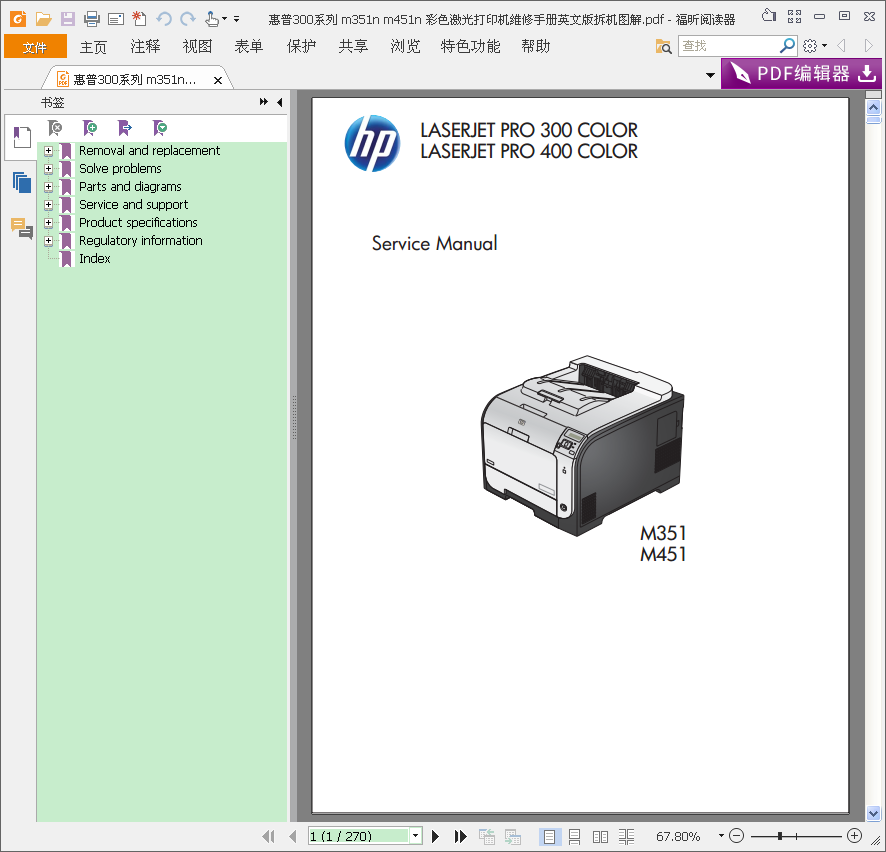Click the zoom in plus button
Image resolution: width=886 pixels, height=852 pixels.
point(855,835)
